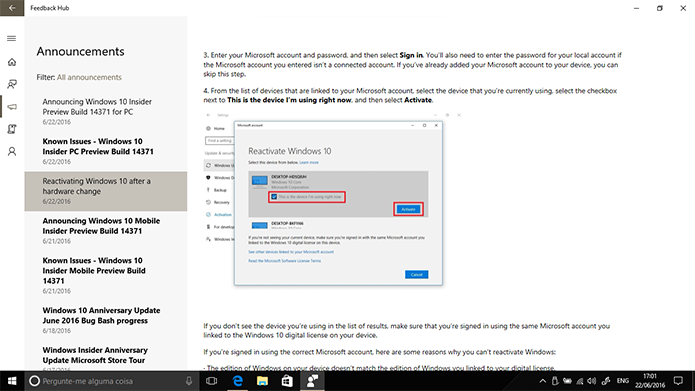Screen dimensions: 695x391
Task: Change the All announcements filter
Action: (89, 77)
